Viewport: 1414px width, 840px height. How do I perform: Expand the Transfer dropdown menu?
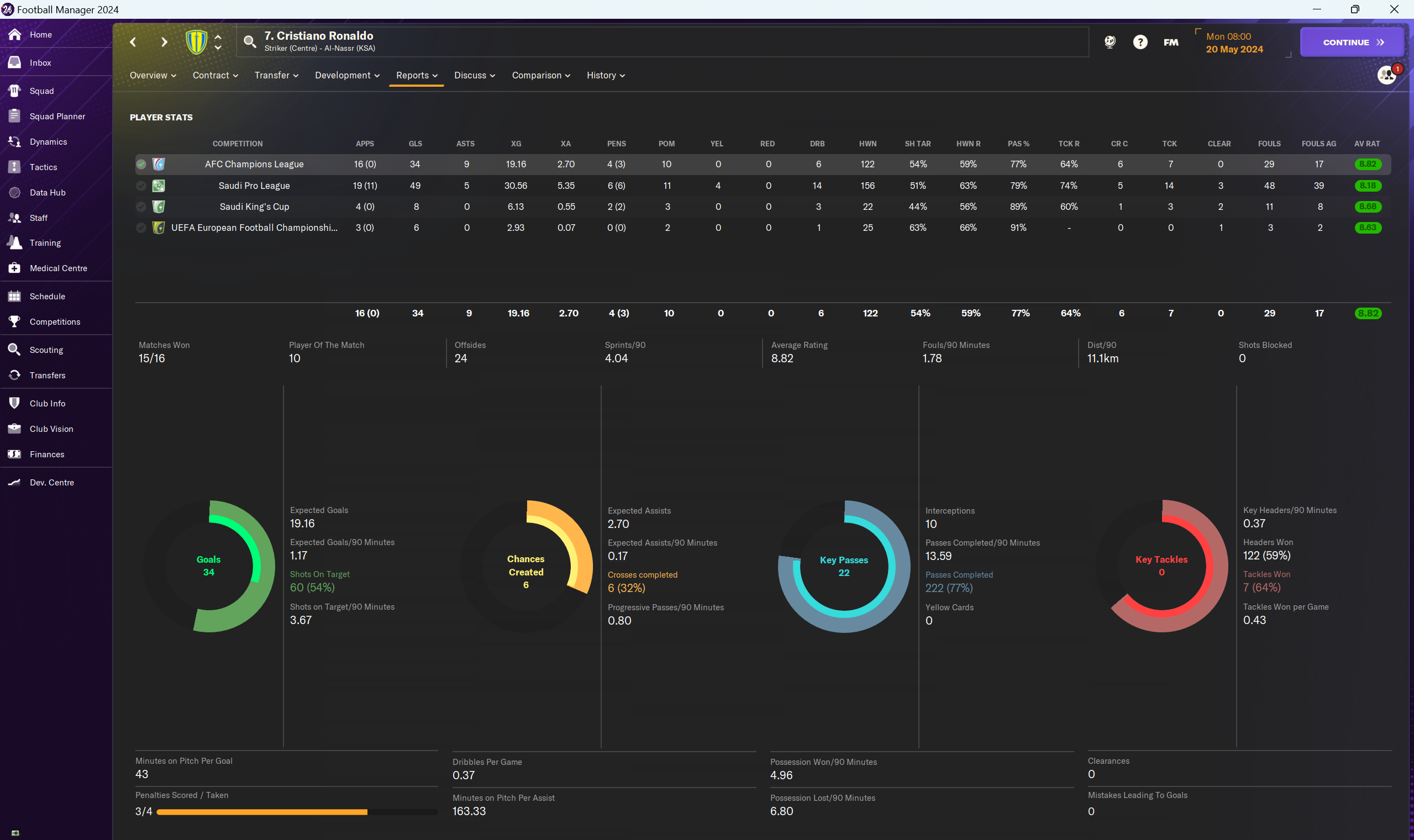click(276, 75)
